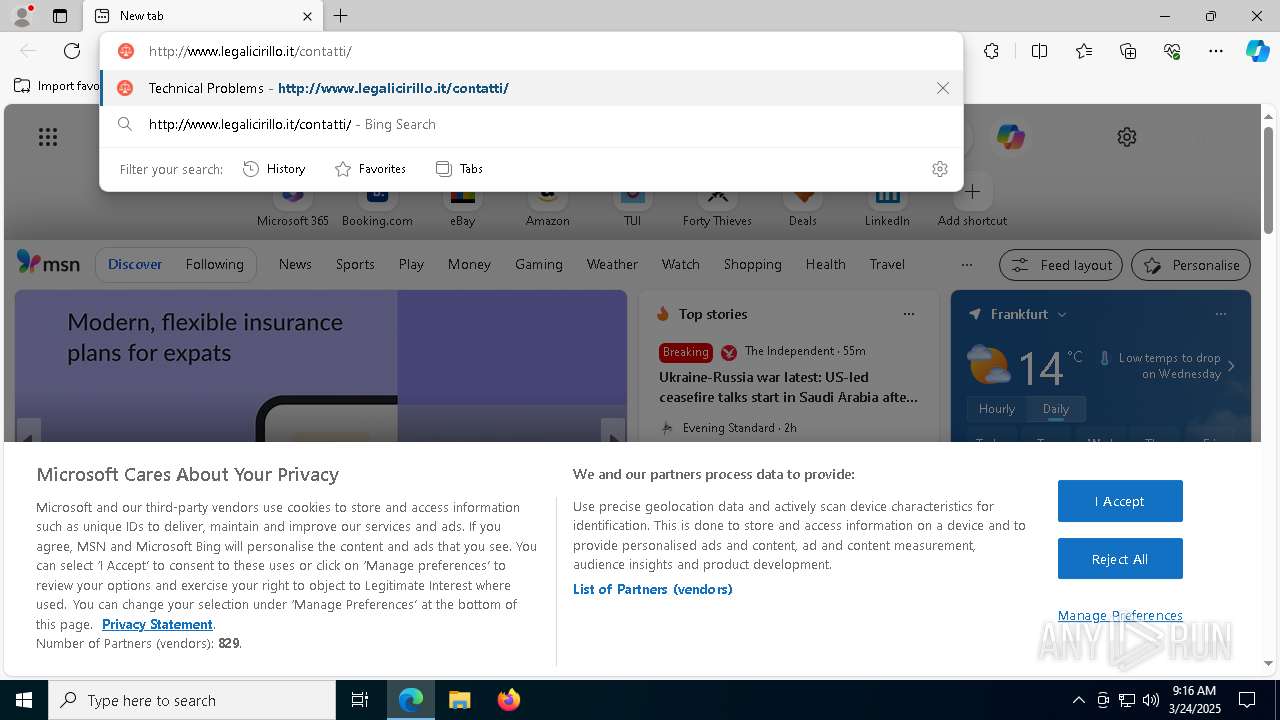The image size is (1280, 720).
Task: Open the Booking.com shortcut
Action: pos(377,206)
